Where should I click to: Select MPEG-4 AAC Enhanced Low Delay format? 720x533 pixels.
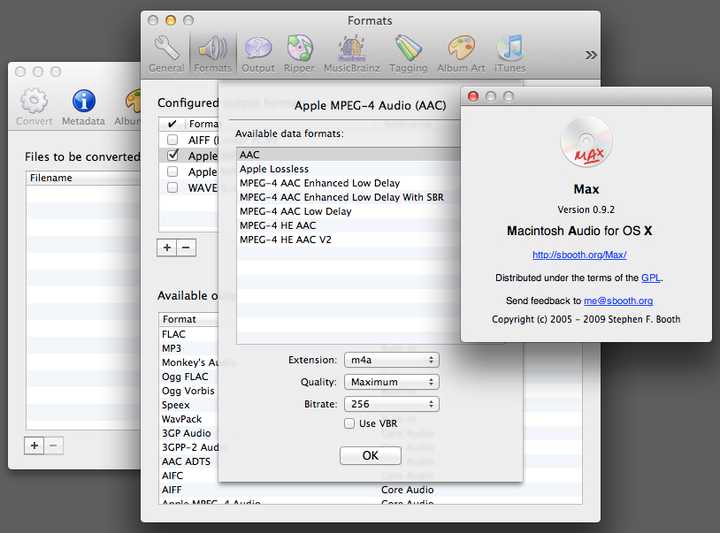(x=349, y=183)
